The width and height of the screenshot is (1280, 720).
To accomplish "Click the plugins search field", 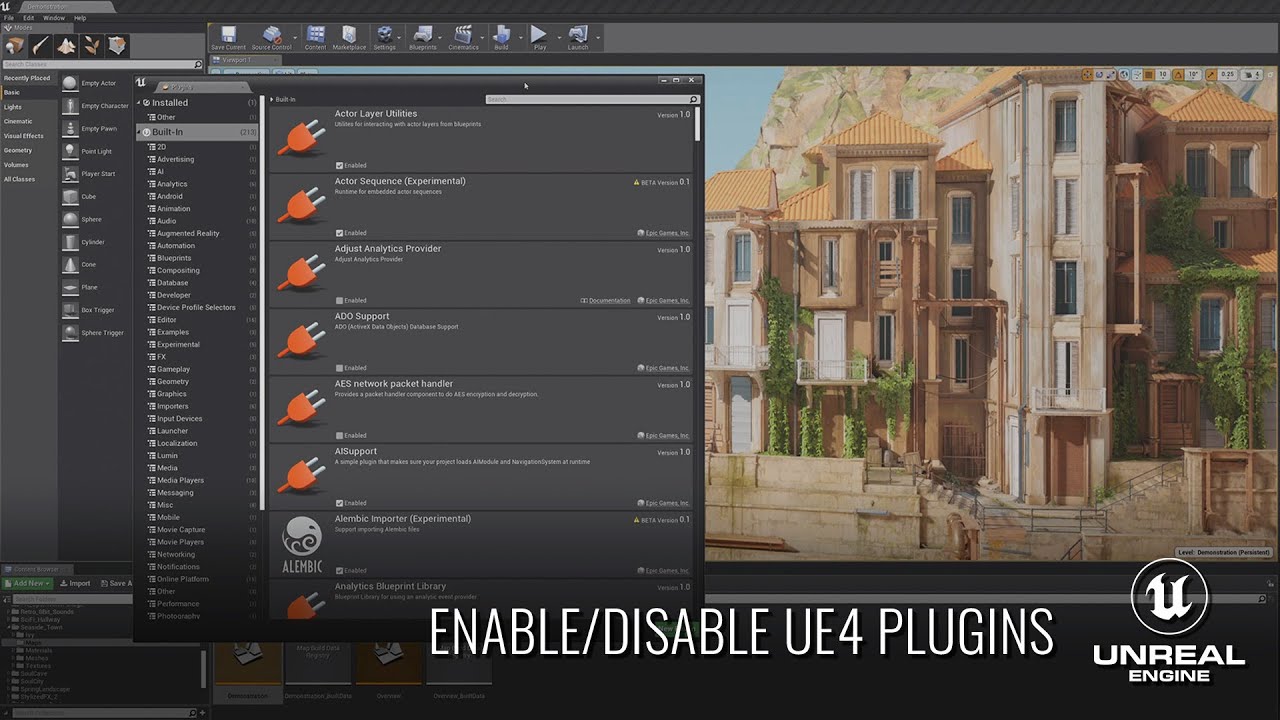I will pos(592,100).
